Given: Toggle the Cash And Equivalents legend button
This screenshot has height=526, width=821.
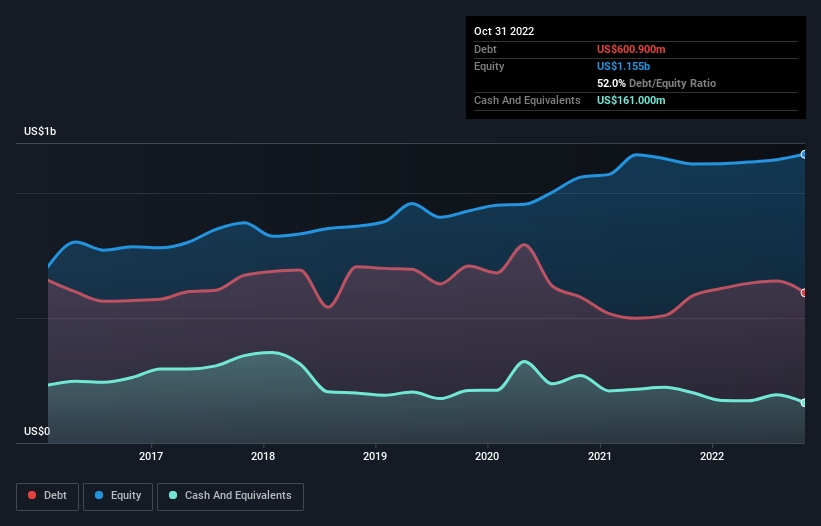Looking at the screenshot, I should point(230,496).
